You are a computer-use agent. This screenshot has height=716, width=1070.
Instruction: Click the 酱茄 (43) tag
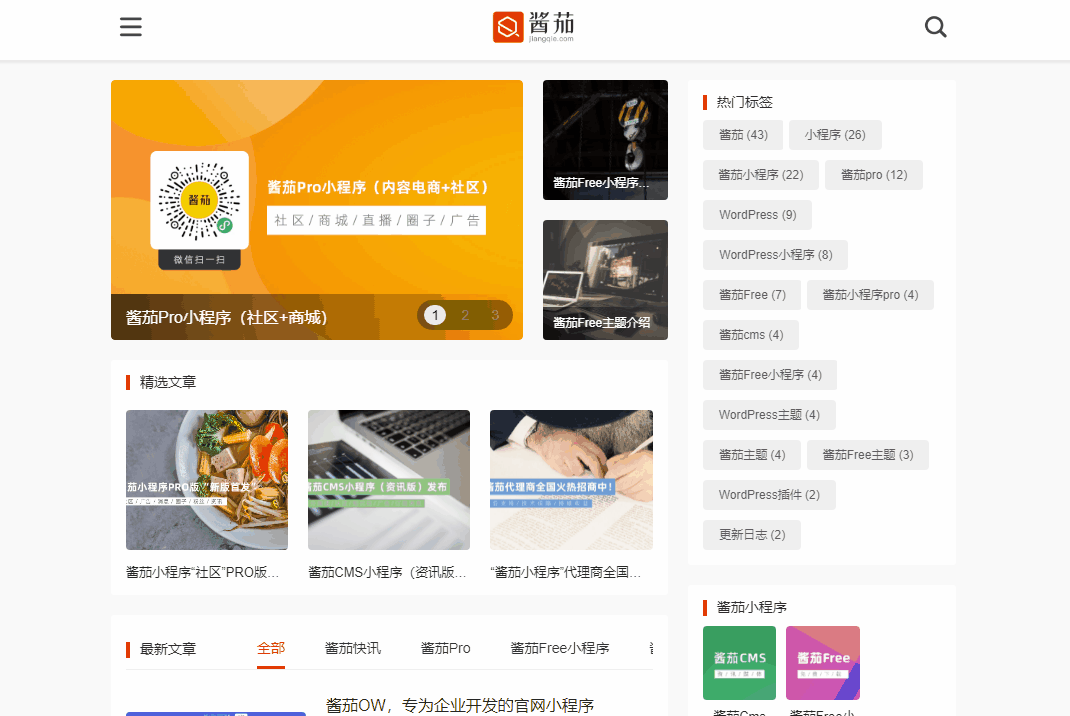[x=743, y=135]
